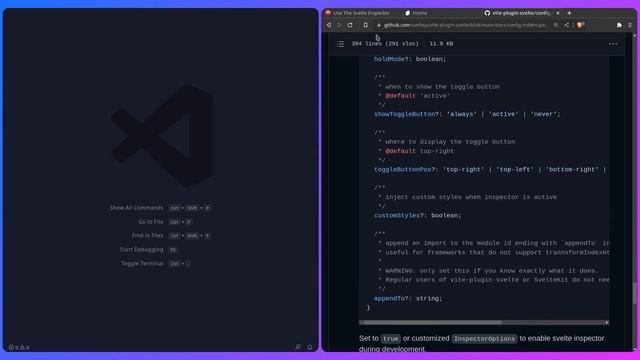
Task: Click 'Toggle Terminal' in VS Code
Action: pyautogui.click(x=142, y=264)
